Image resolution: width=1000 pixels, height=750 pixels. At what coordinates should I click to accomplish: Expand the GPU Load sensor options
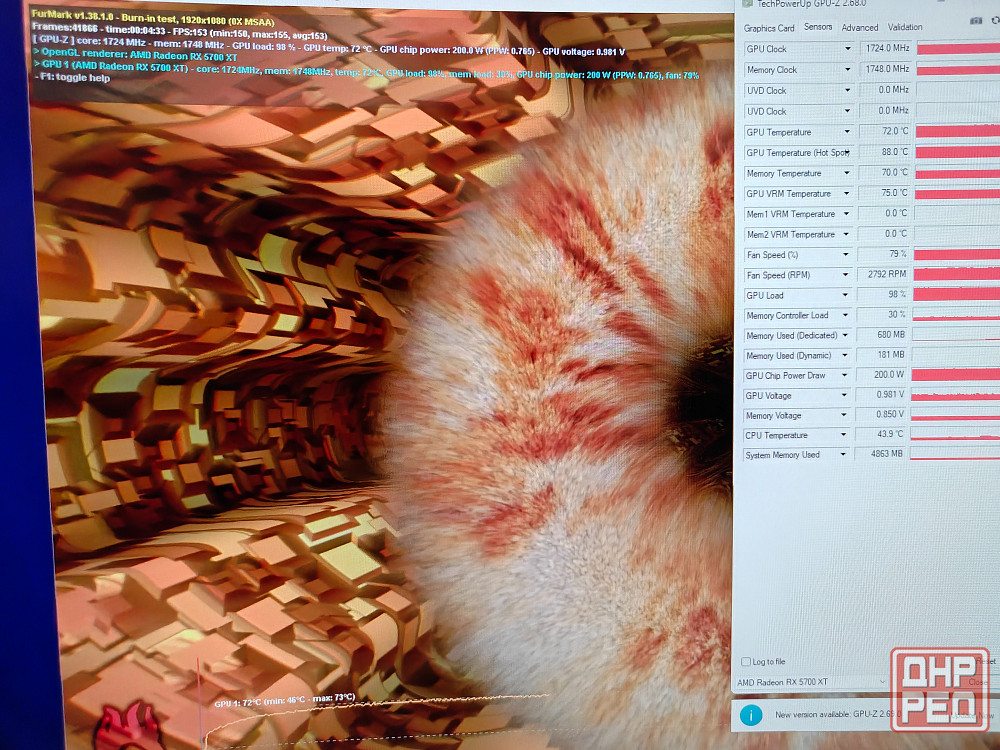tap(848, 295)
